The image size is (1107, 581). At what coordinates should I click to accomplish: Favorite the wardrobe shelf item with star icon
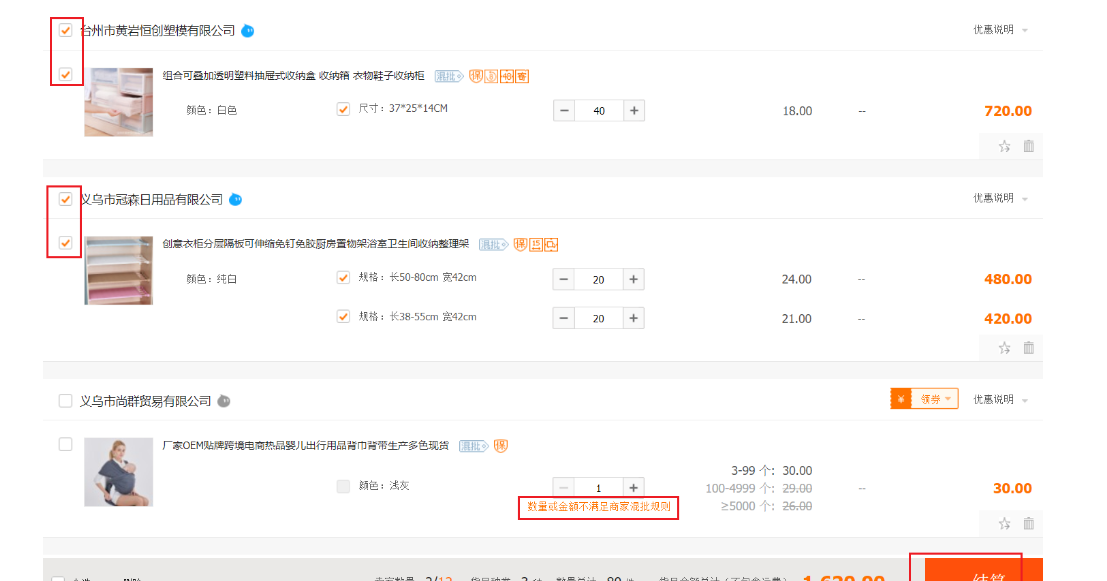point(1004,348)
